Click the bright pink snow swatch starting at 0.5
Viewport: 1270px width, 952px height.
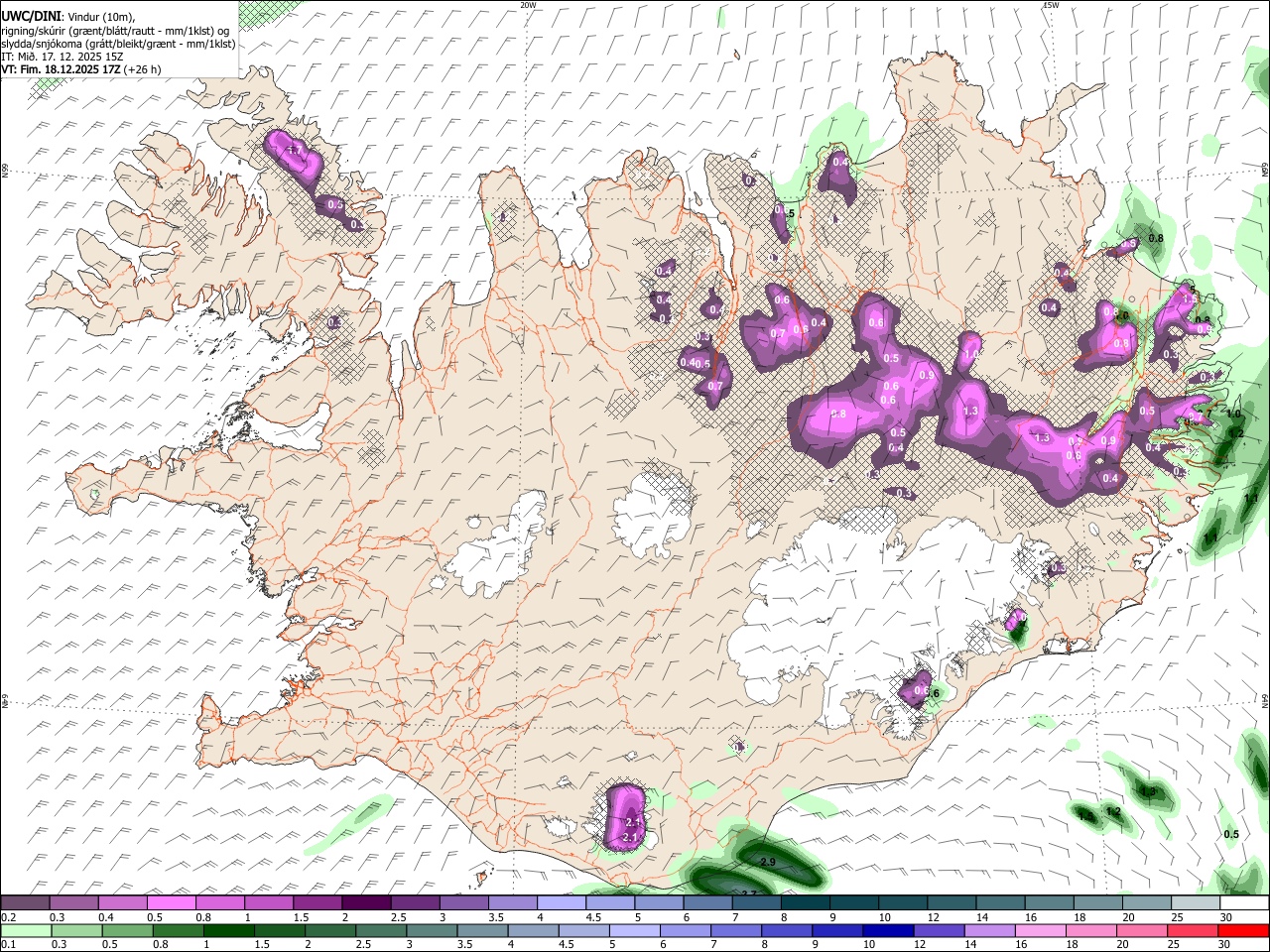coord(173,902)
